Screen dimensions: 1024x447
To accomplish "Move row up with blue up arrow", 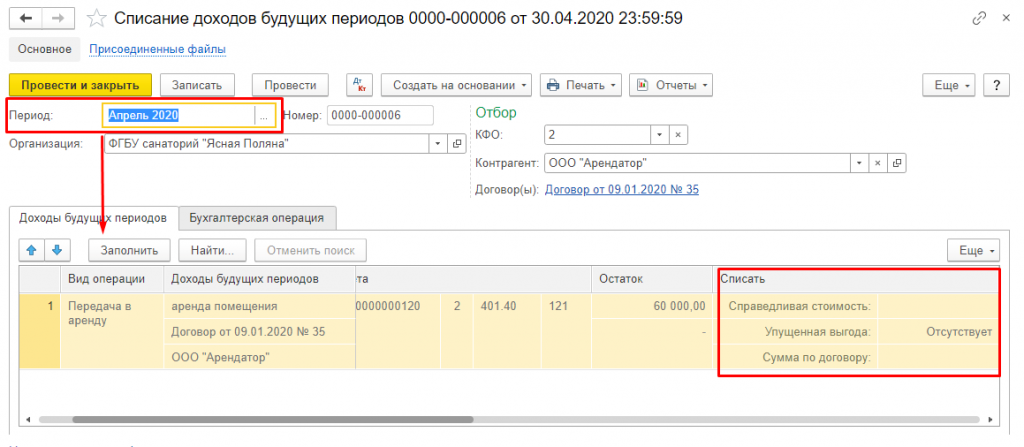I will point(31,249).
